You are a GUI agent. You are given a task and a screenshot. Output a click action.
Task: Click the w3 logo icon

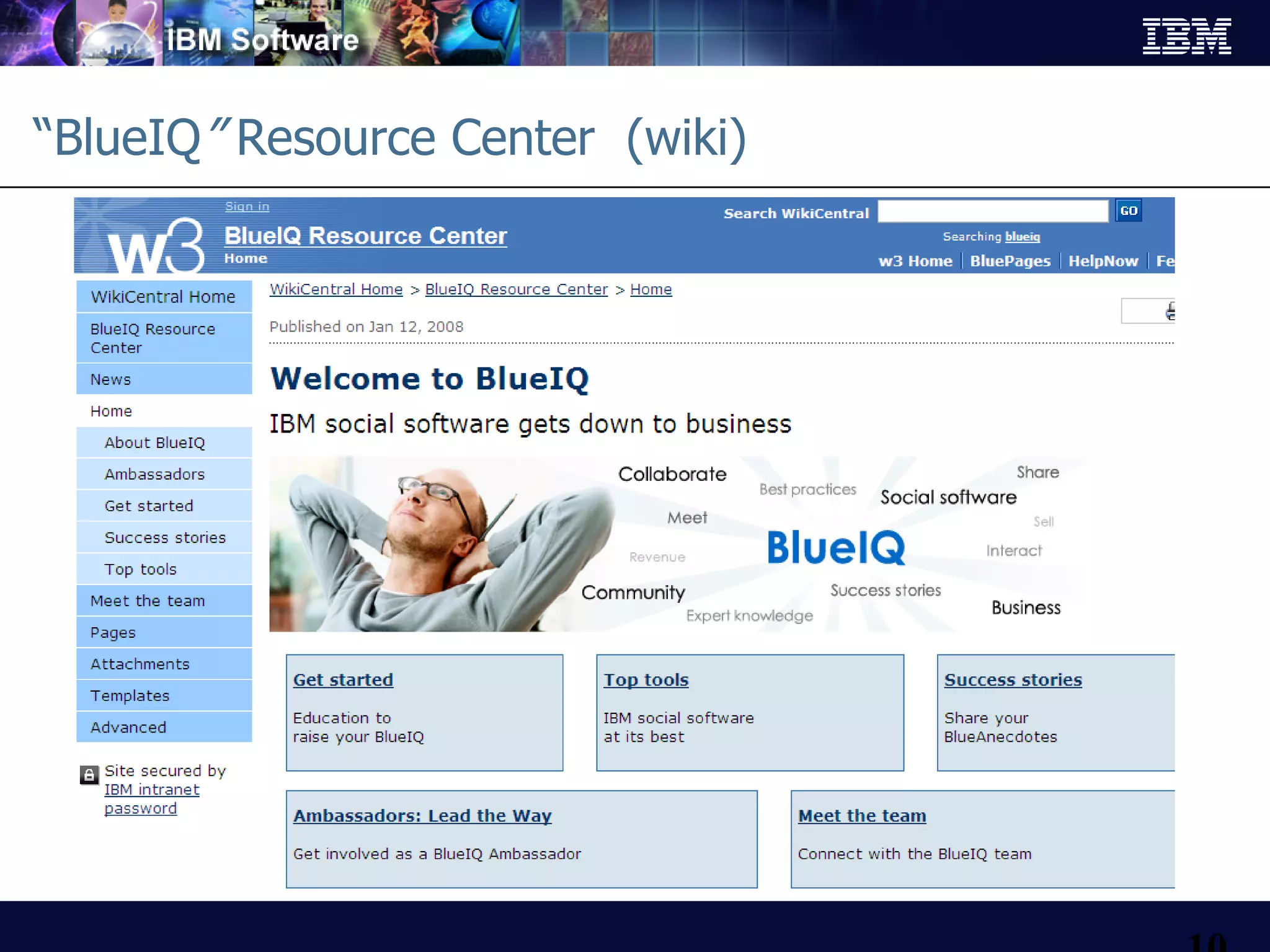(x=155, y=245)
